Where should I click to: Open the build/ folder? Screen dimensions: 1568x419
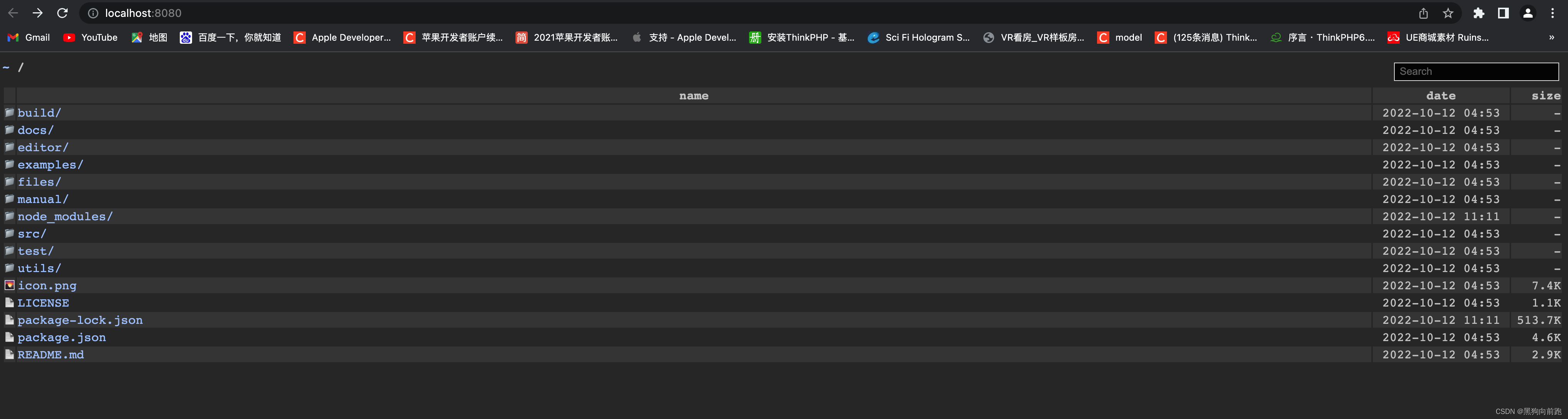coord(39,112)
